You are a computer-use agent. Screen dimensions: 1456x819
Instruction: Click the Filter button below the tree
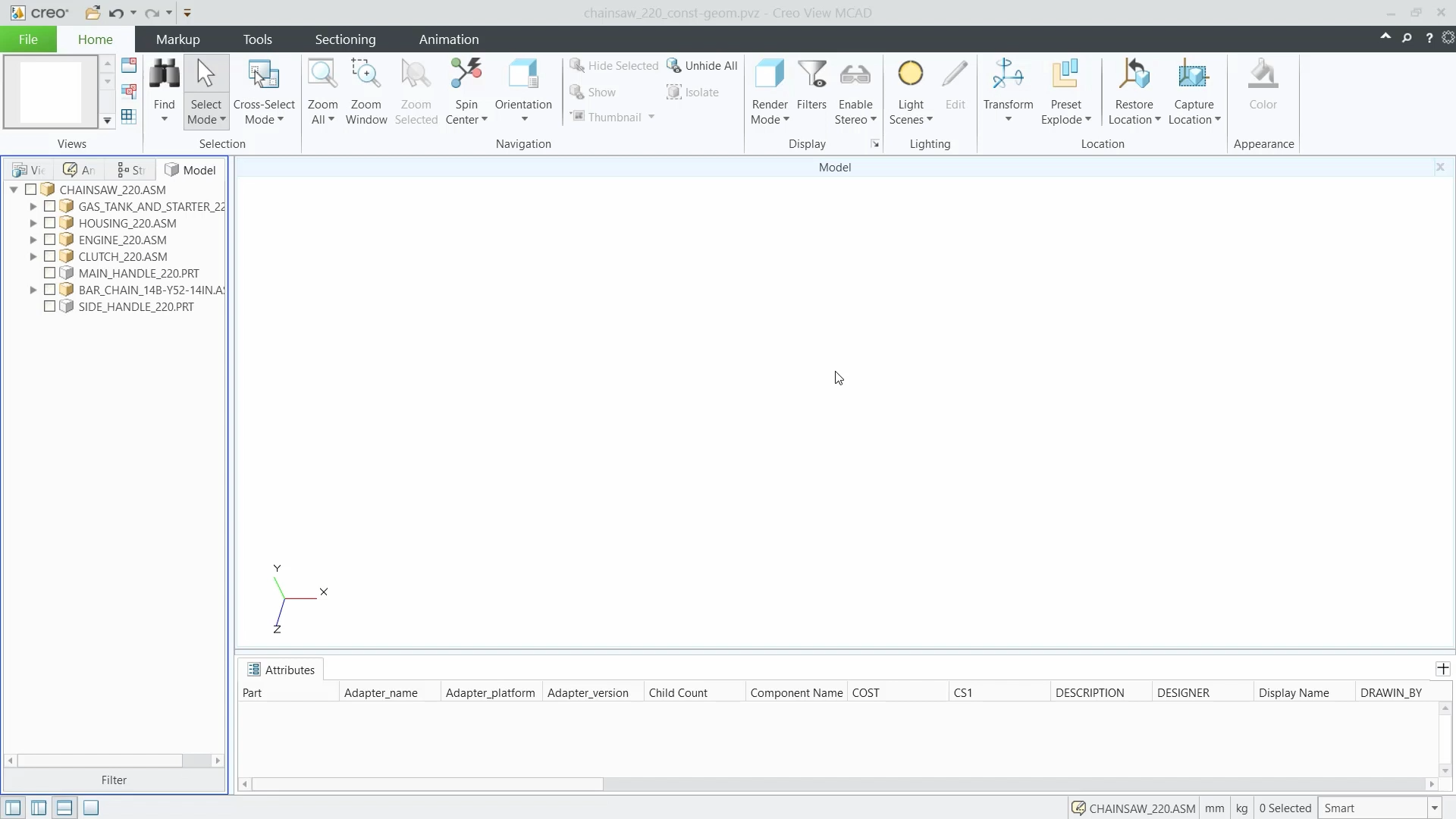pos(114,780)
